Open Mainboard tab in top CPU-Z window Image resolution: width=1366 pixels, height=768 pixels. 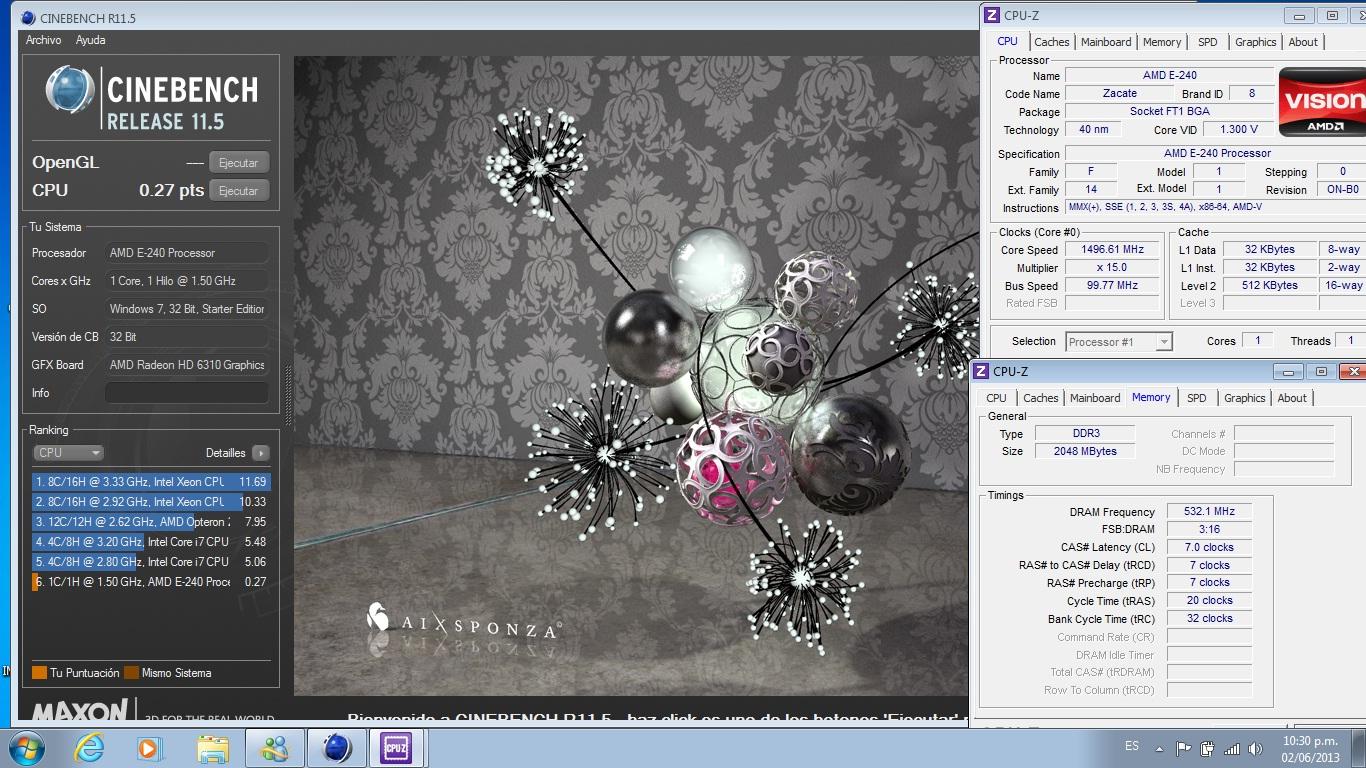(1106, 42)
